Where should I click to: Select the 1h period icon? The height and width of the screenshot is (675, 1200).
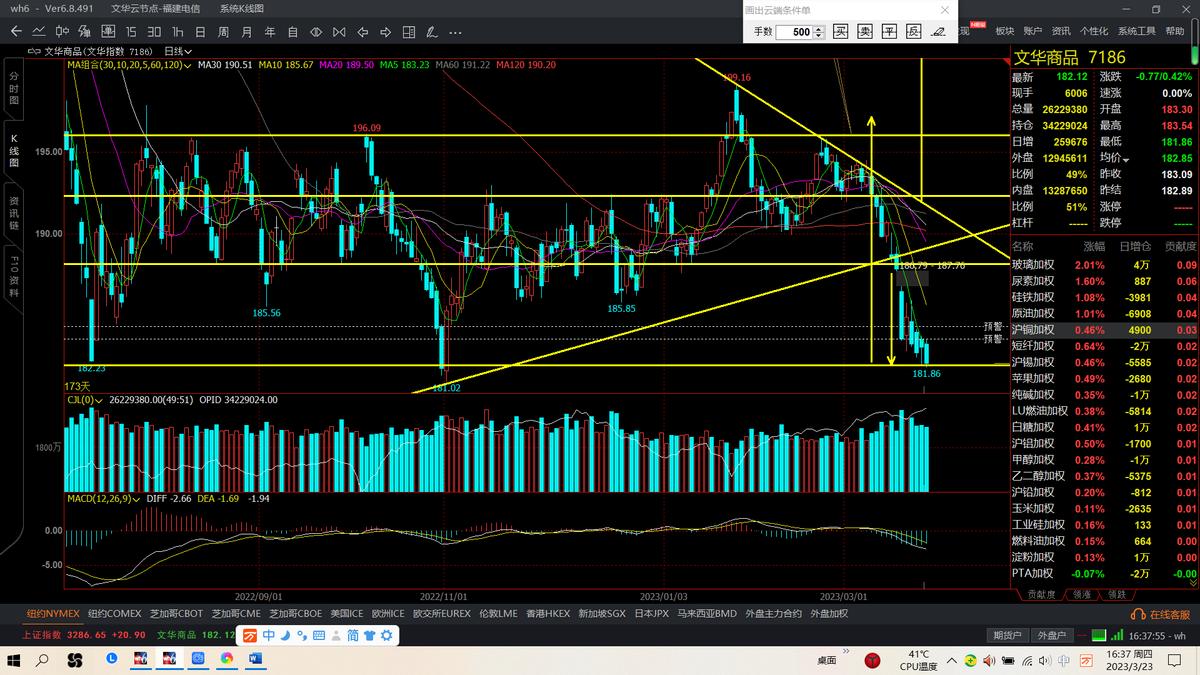point(177,32)
